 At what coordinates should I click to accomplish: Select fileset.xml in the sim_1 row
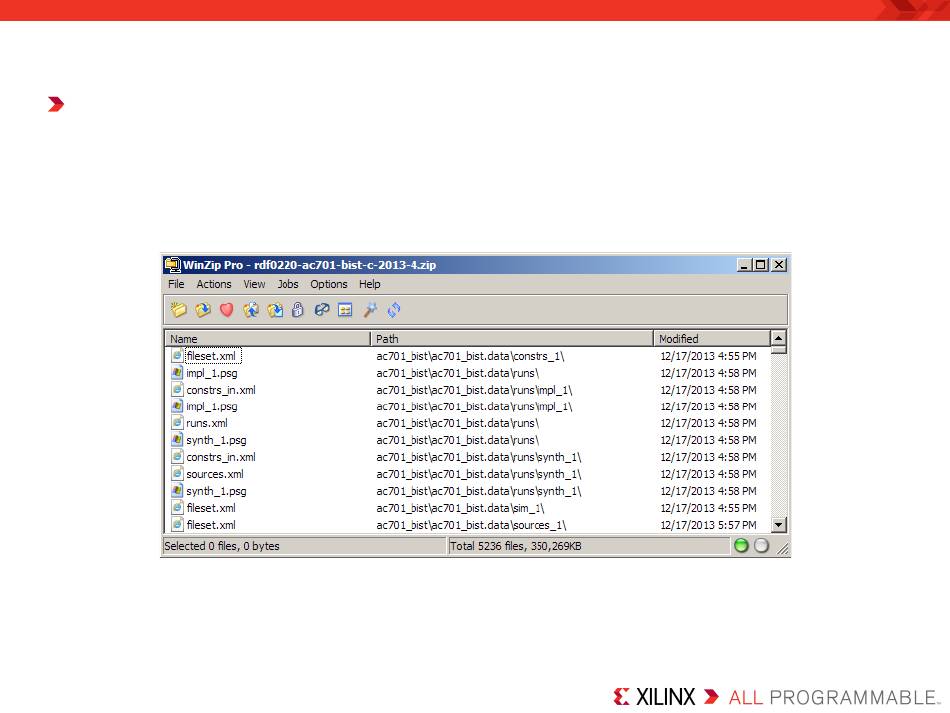point(211,508)
